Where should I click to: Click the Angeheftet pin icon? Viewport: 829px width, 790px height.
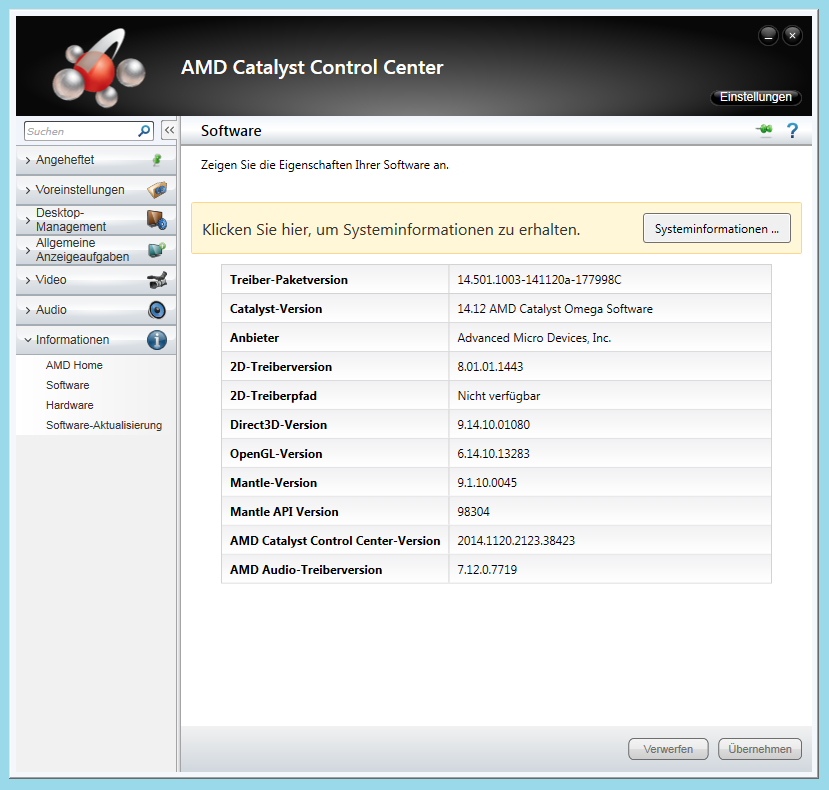pos(157,160)
